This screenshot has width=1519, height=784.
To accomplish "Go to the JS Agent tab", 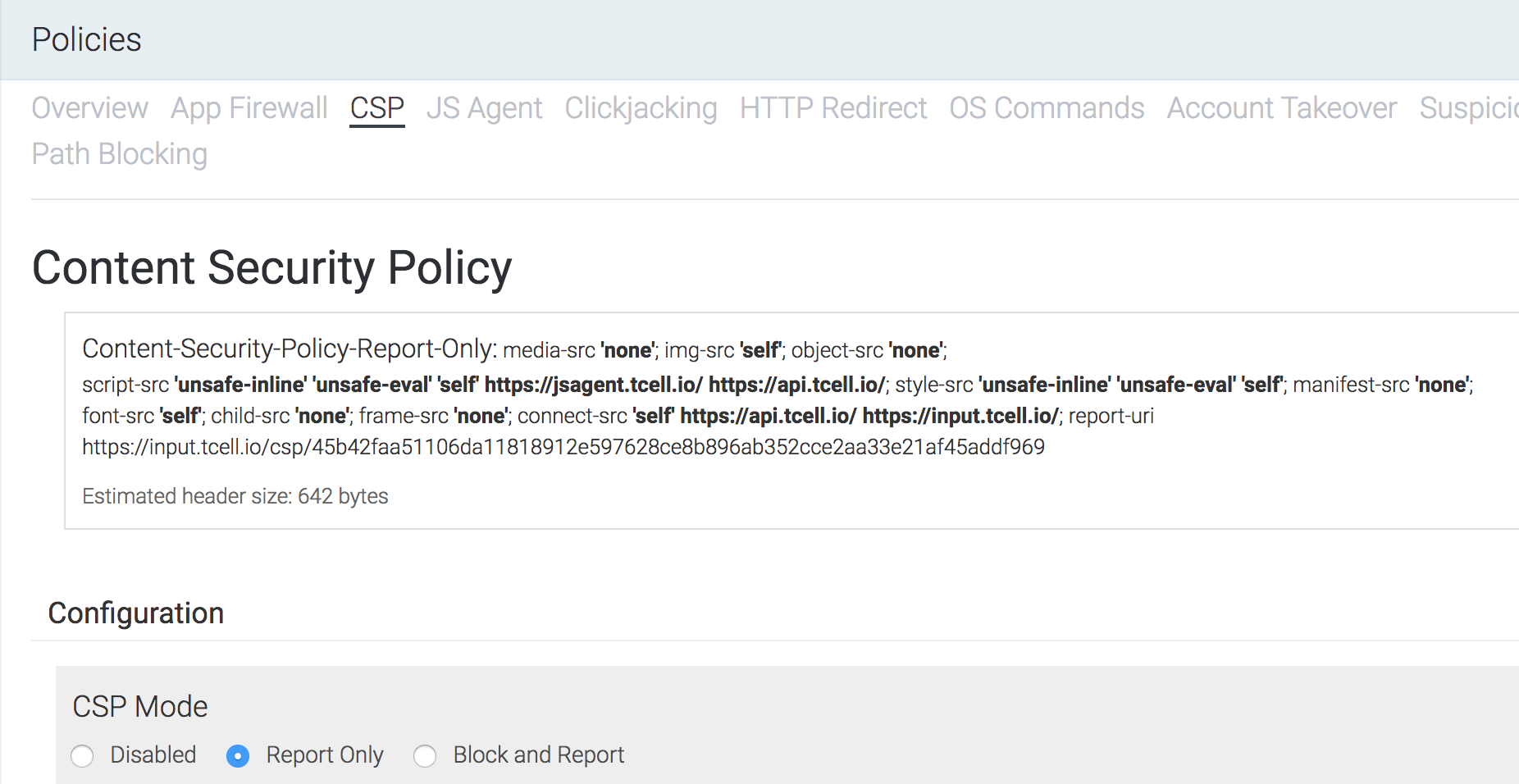I will (484, 108).
